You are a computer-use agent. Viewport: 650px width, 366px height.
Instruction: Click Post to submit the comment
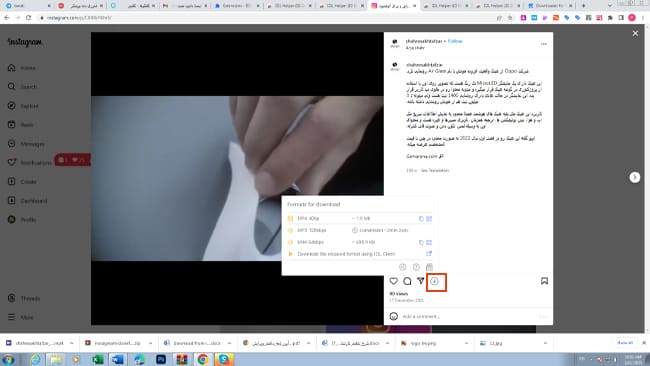(543, 316)
